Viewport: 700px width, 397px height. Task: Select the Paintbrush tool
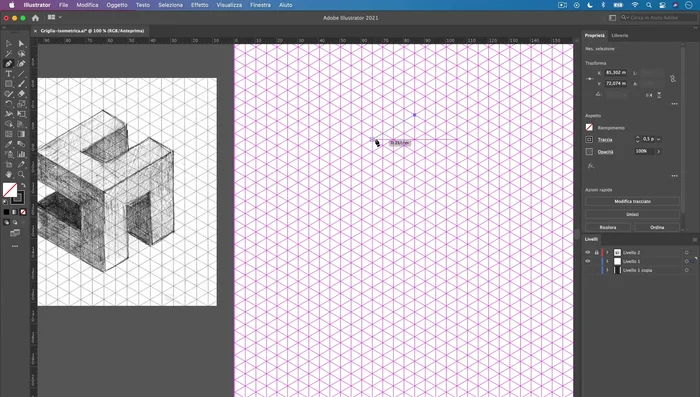[21, 84]
